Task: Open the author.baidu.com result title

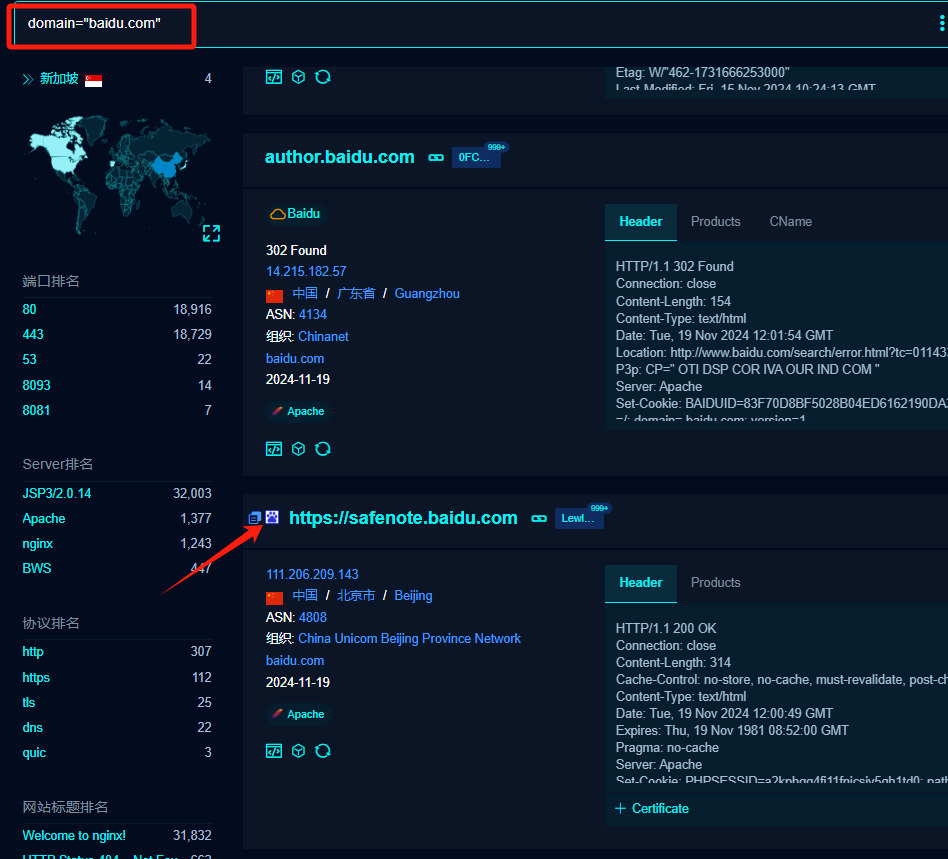Action: [340, 157]
